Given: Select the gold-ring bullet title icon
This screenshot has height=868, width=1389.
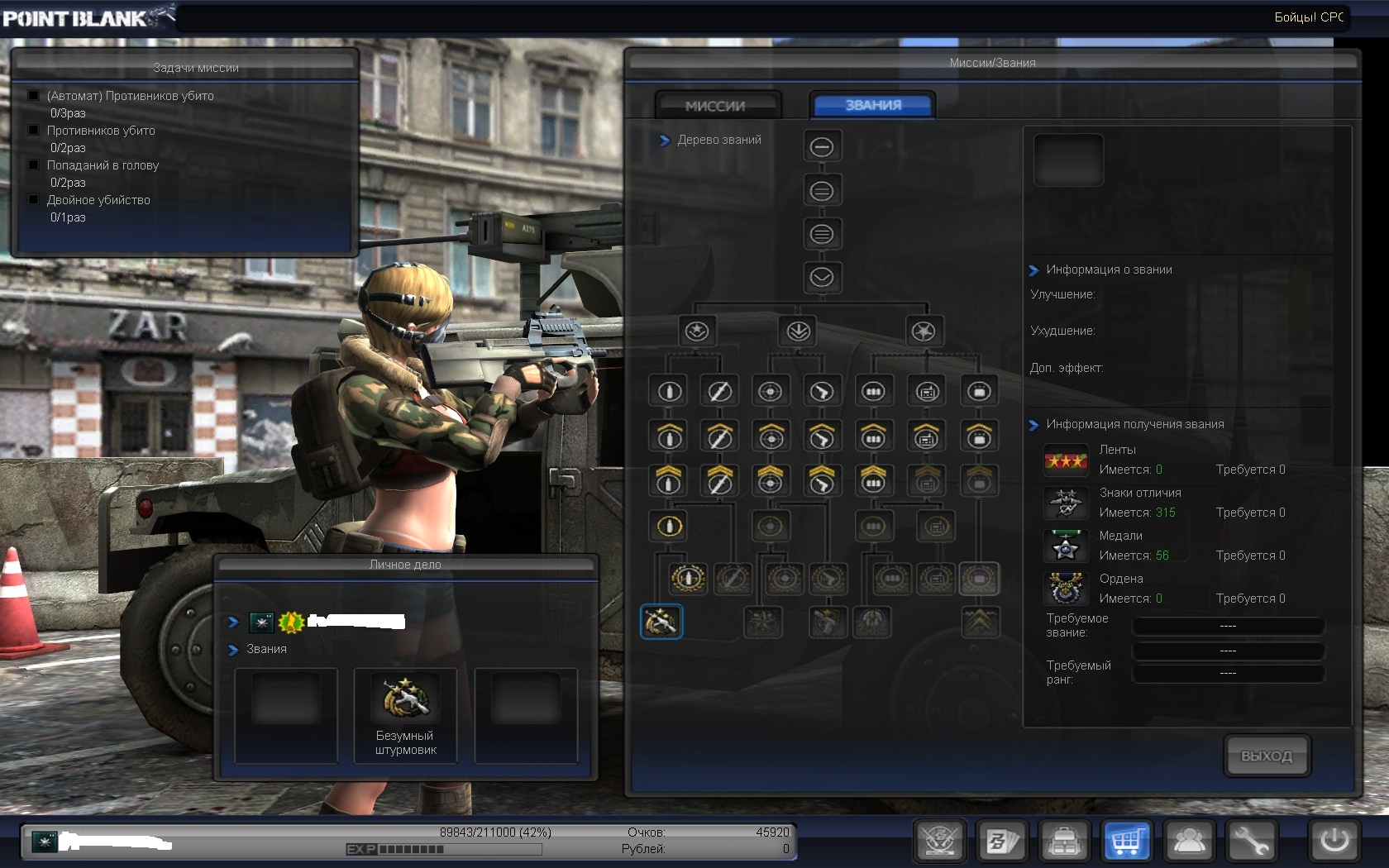Looking at the screenshot, I should click(x=669, y=526).
